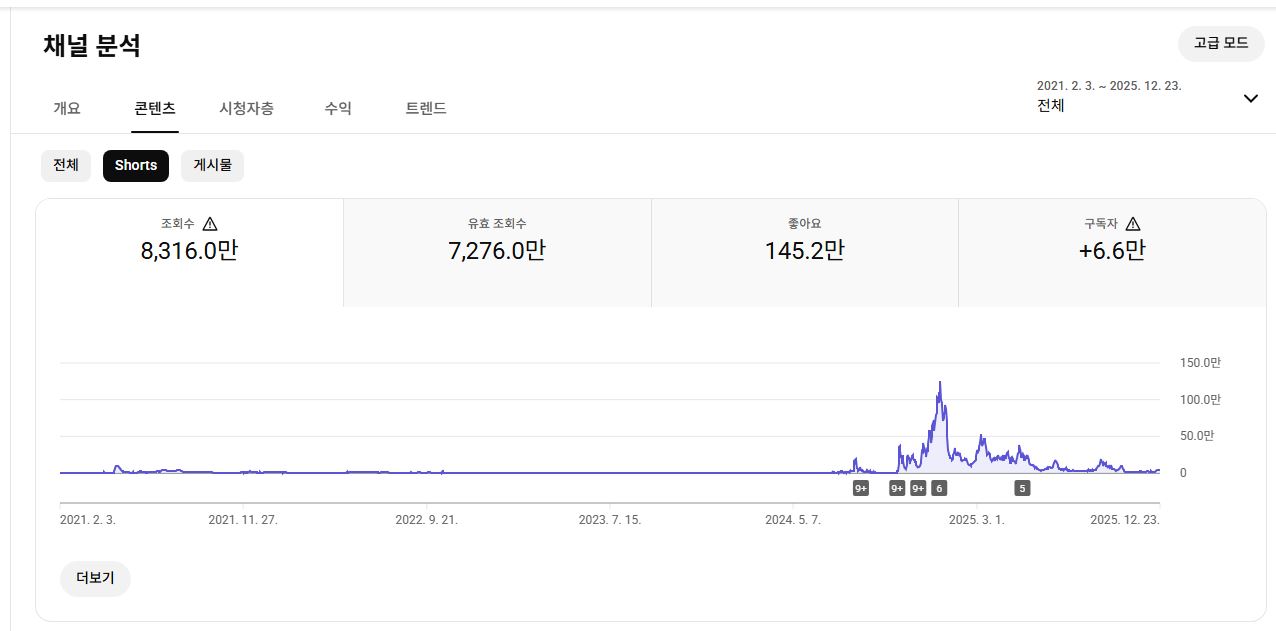Image resolution: width=1276 pixels, height=631 pixels.
Task: Click the leftmost 9+ video marker badge
Action: (861, 488)
